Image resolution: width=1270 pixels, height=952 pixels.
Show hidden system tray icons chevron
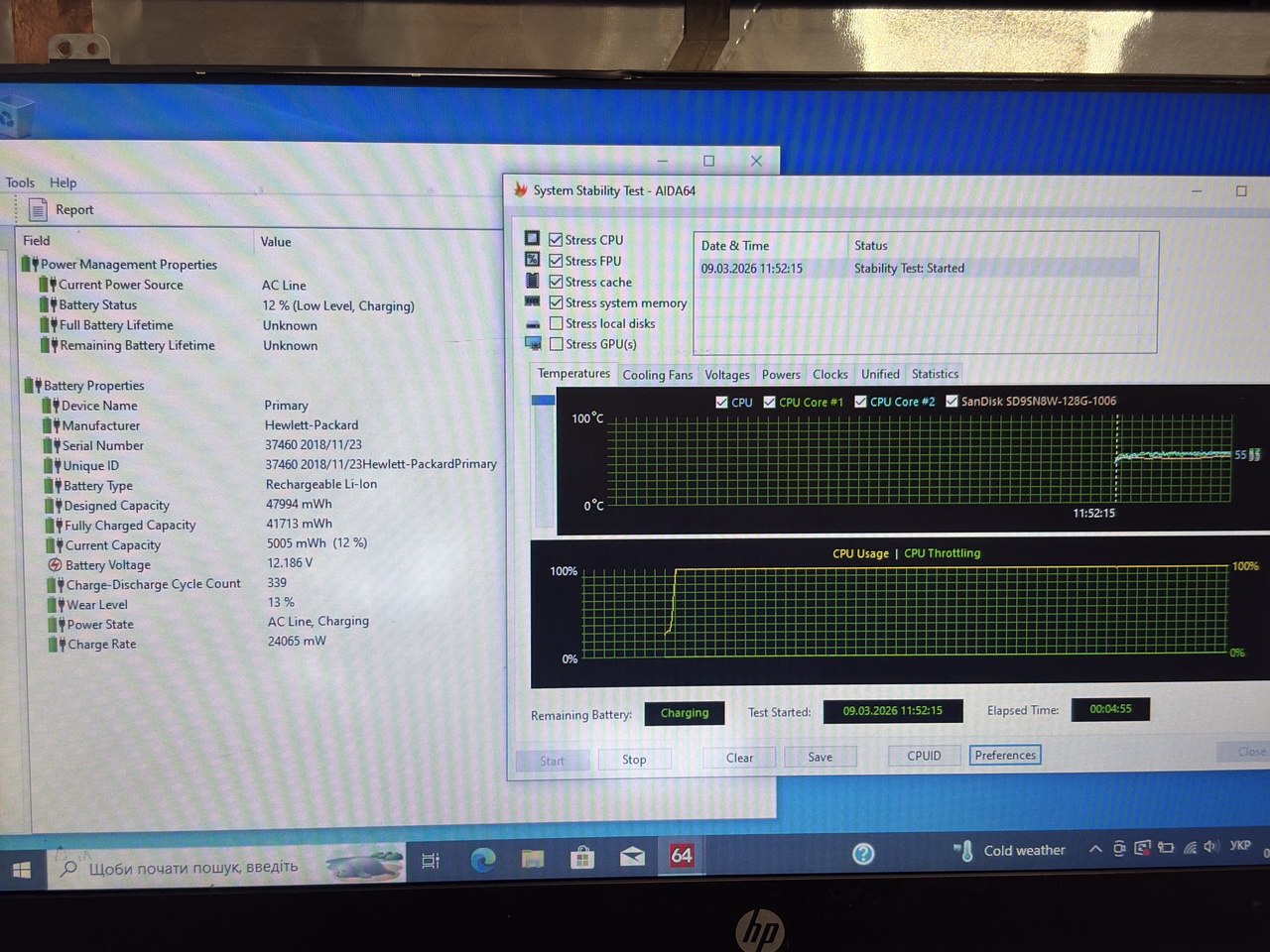1095,849
